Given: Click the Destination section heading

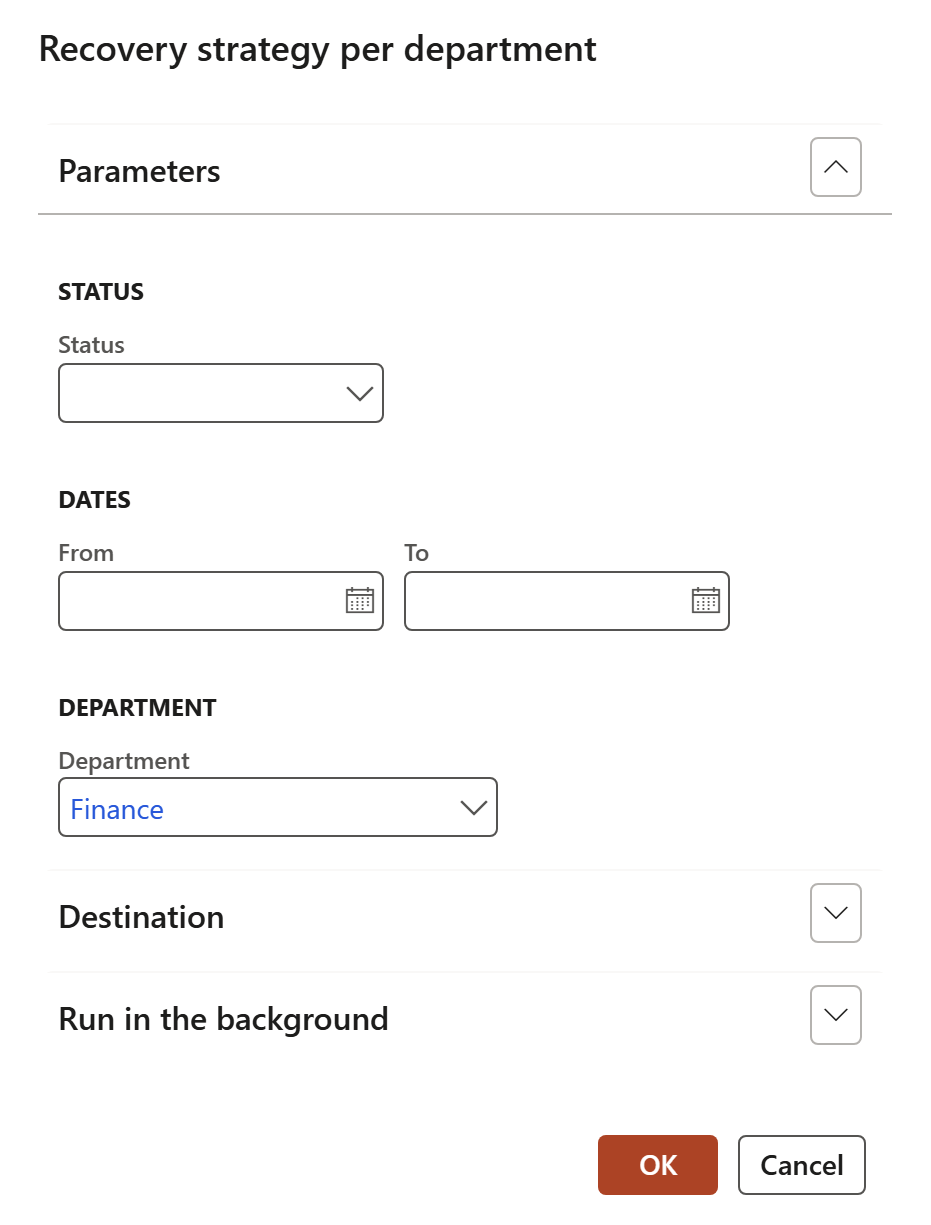Looking at the screenshot, I should pyautogui.click(x=142, y=917).
